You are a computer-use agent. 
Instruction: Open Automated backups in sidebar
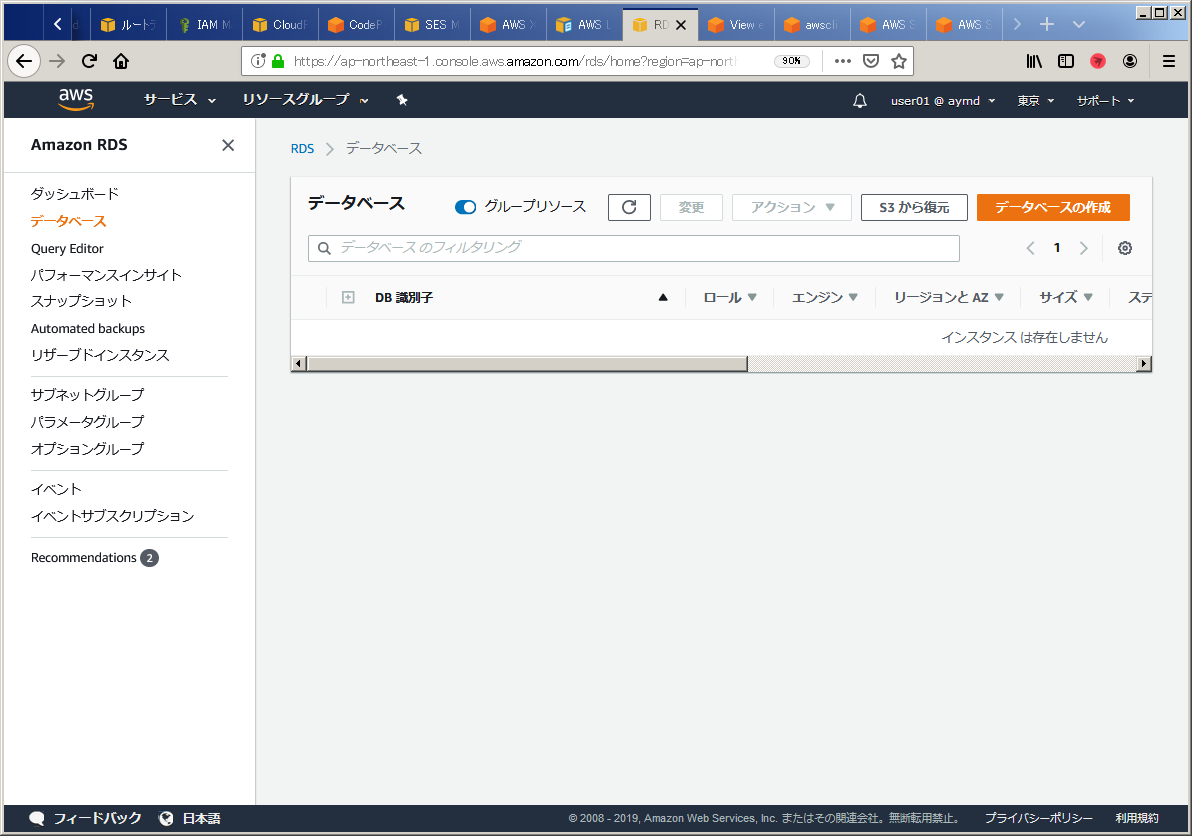(x=87, y=328)
